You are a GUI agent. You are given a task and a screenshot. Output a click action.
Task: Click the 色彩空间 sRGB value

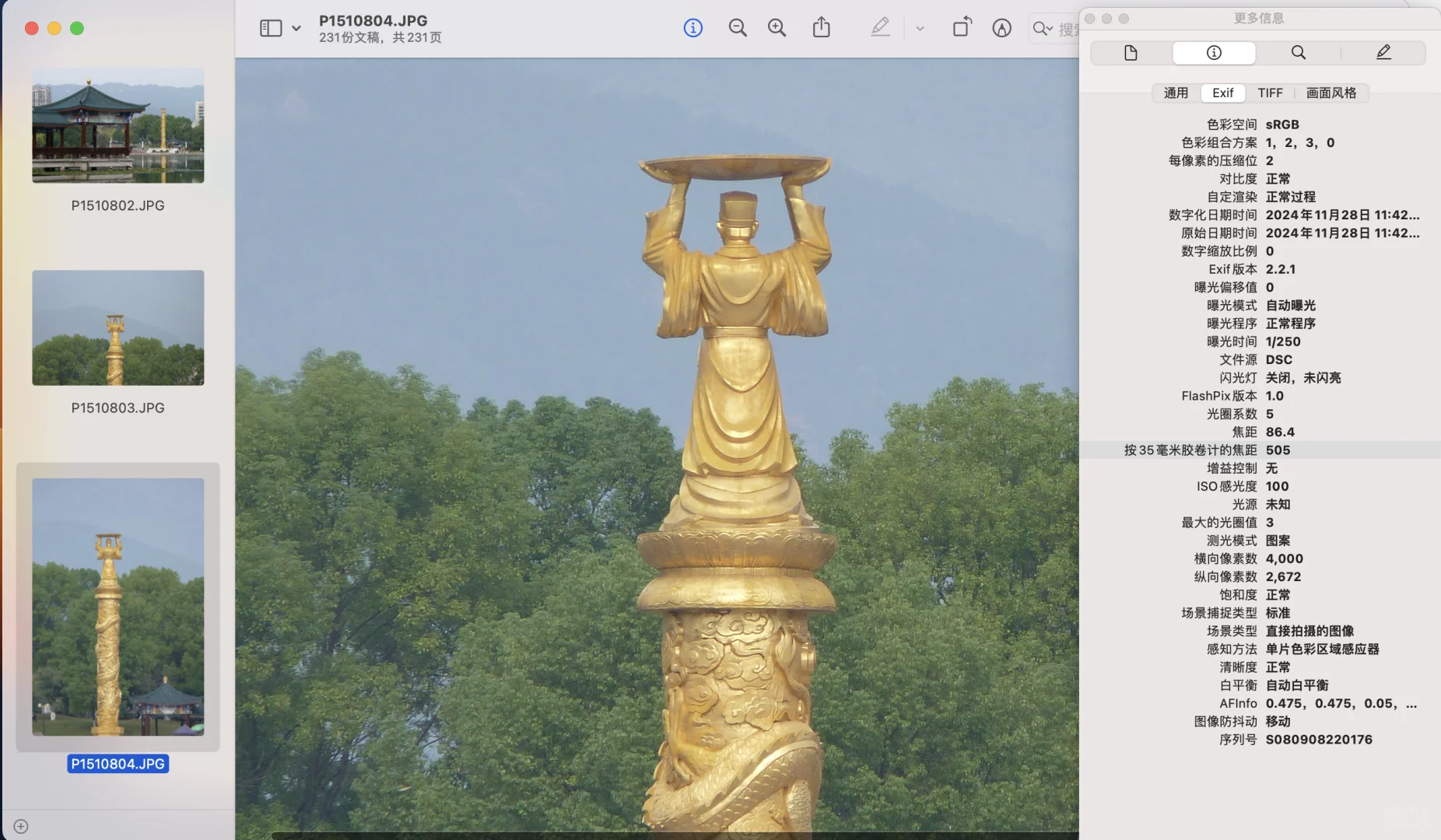[1282, 124]
